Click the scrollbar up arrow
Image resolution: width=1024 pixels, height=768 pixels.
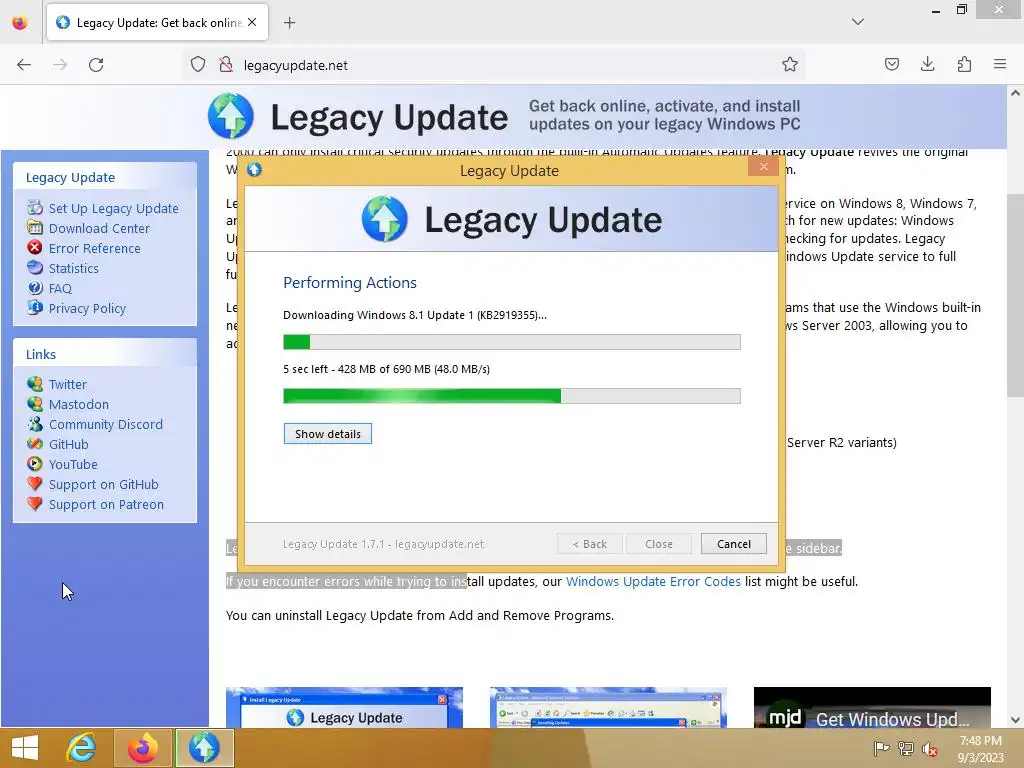[x=1015, y=93]
